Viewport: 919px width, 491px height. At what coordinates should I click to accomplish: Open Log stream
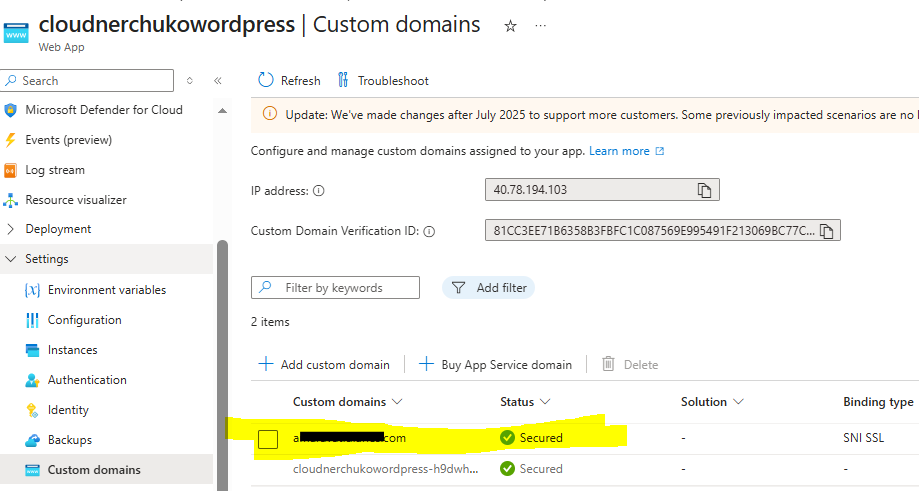pos(55,170)
